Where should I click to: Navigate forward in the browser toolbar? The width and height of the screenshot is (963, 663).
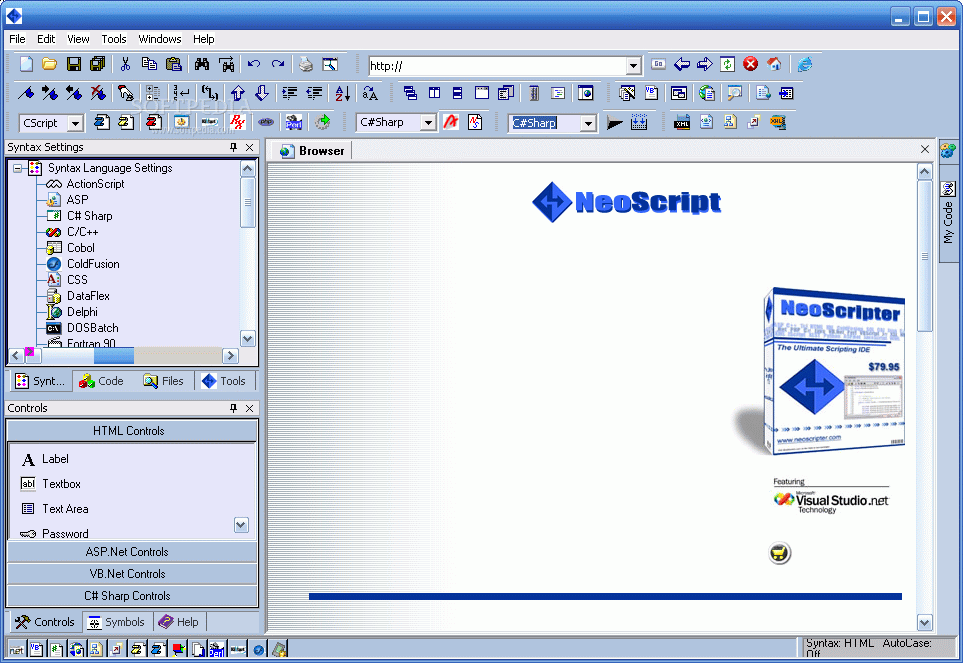pyautogui.click(x=704, y=64)
